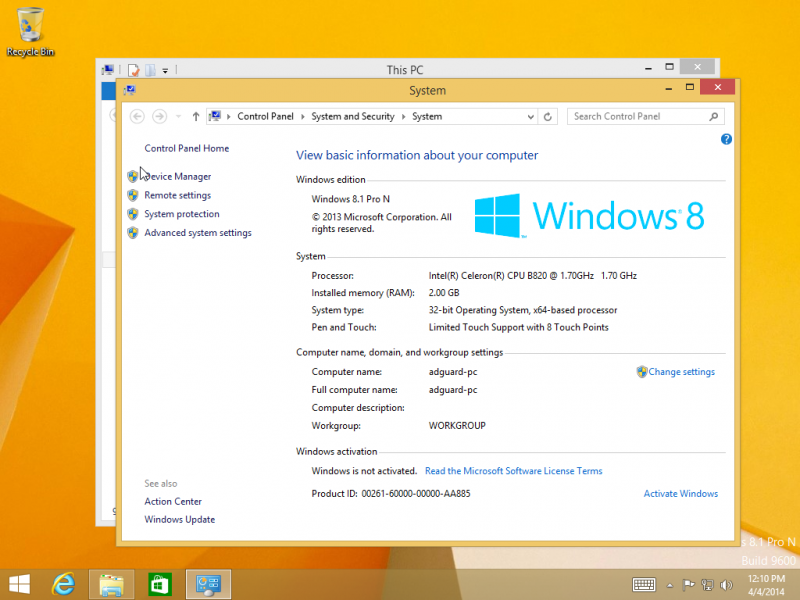Screen dimensions: 800x600
Task: Open Device Manager from the sidebar
Action: tap(178, 177)
